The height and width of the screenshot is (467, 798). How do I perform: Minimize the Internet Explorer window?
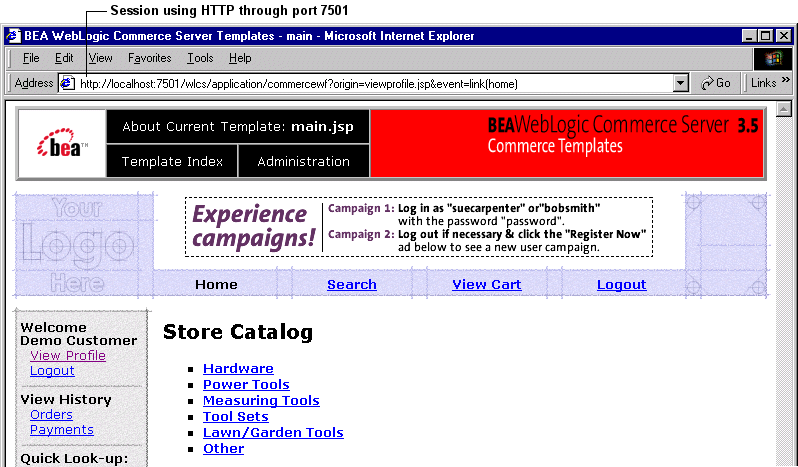[x=749, y=36]
